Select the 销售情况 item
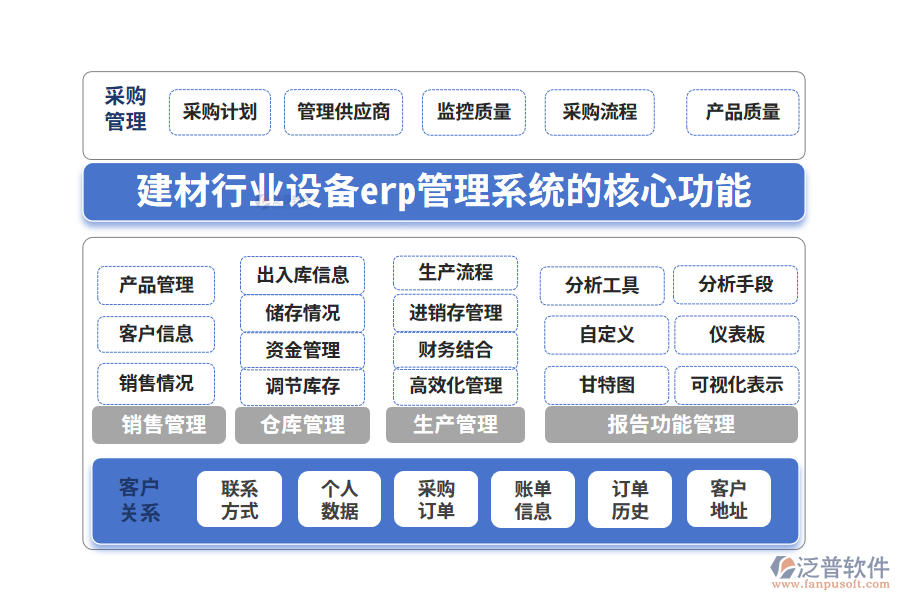This screenshot has height=600, width=900. pyautogui.click(x=156, y=384)
